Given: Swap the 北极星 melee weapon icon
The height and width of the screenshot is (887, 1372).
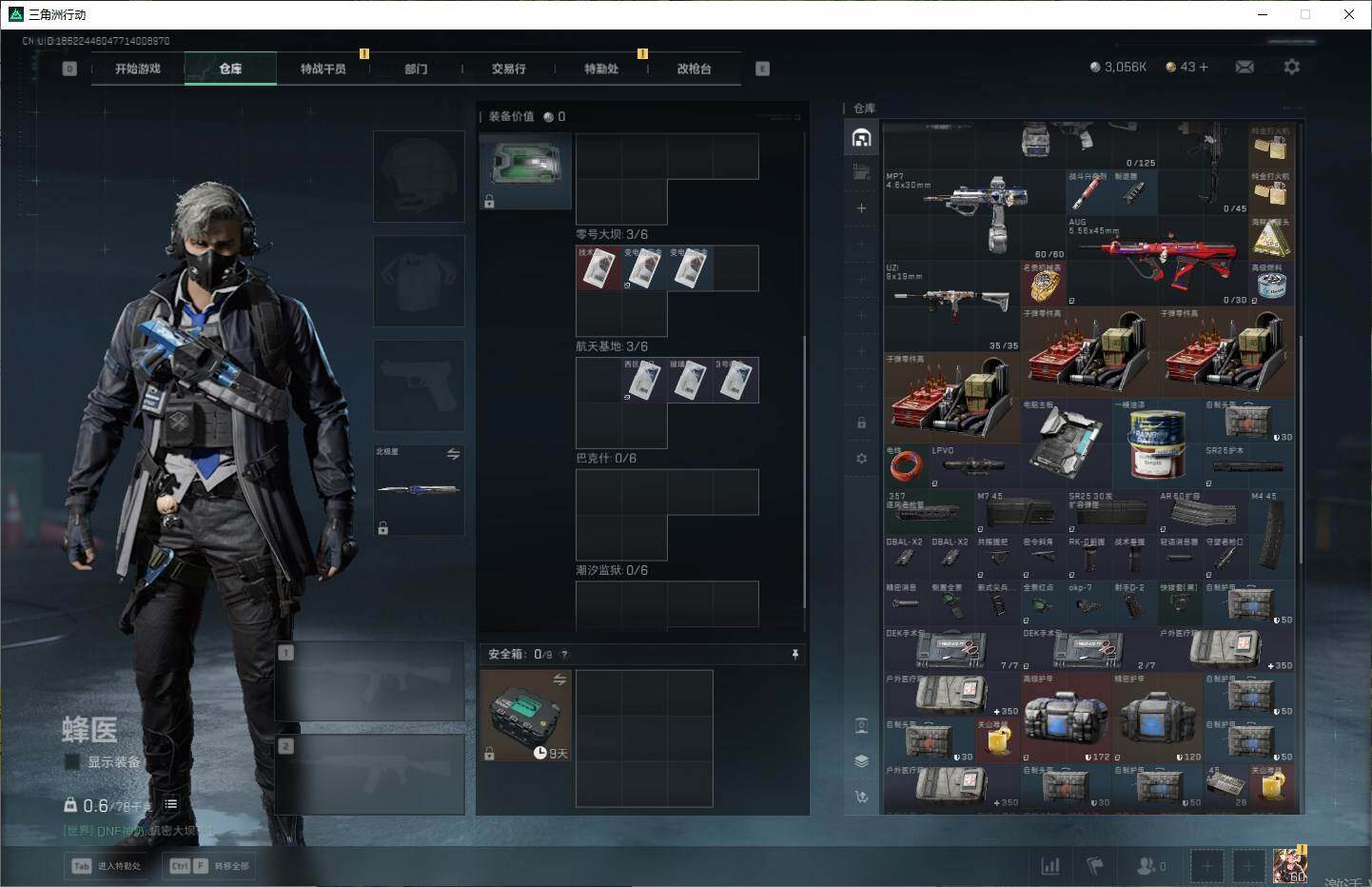Looking at the screenshot, I should 453,454.
